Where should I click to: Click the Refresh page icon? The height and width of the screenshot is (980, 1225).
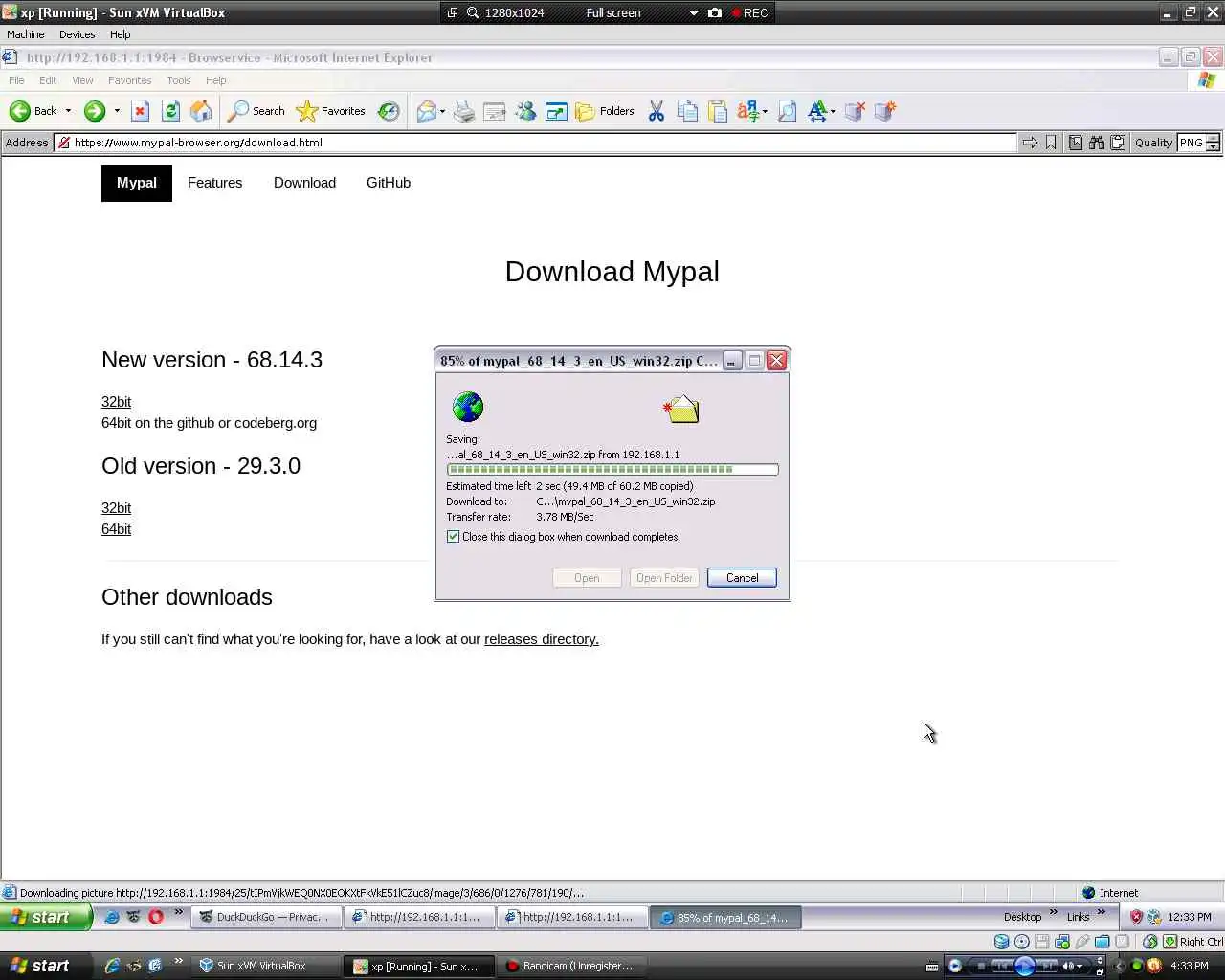click(x=170, y=111)
